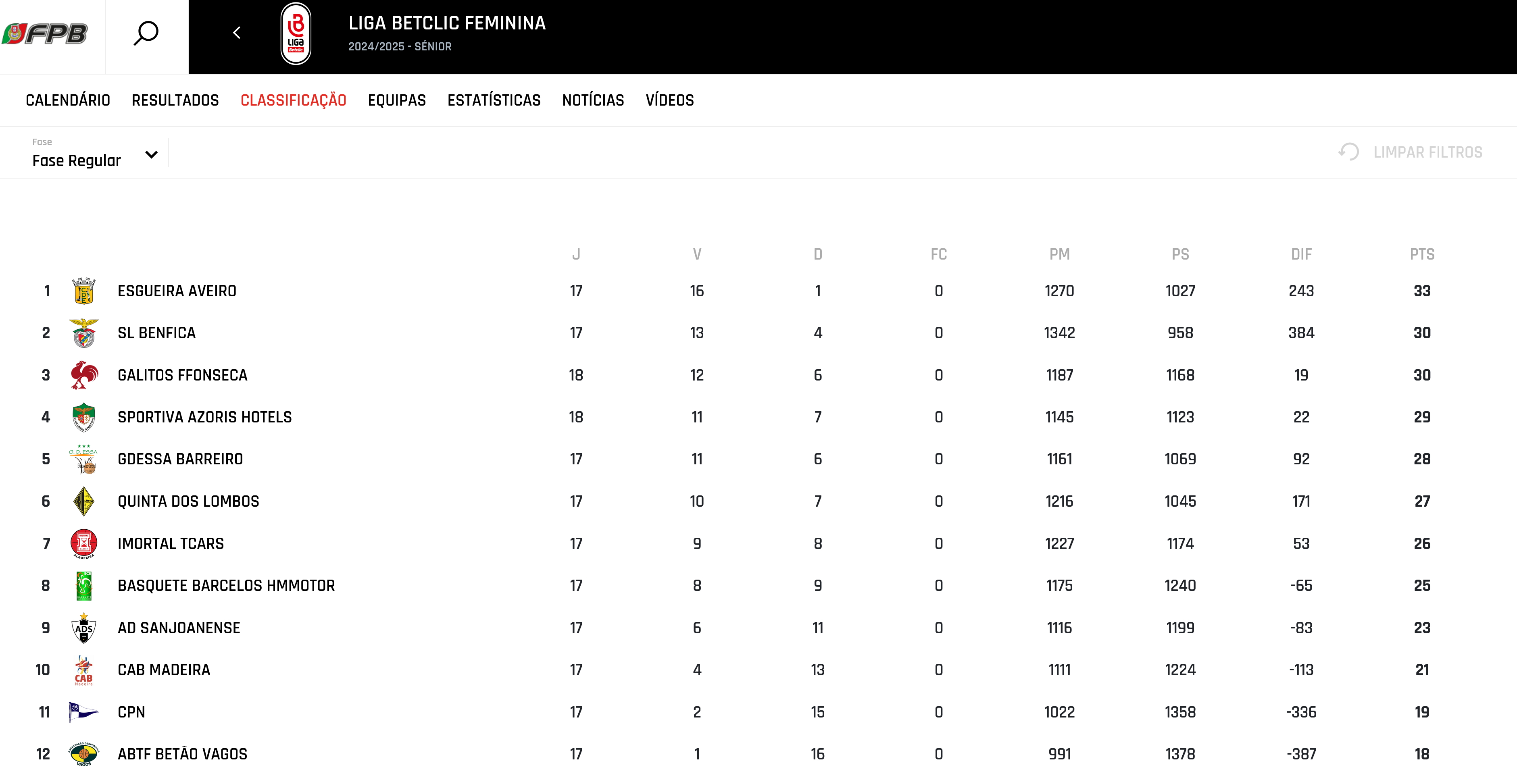Viewport: 1517px width, 784px height.
Task: Open search with the magnifier icon
Action: (146, 33)
